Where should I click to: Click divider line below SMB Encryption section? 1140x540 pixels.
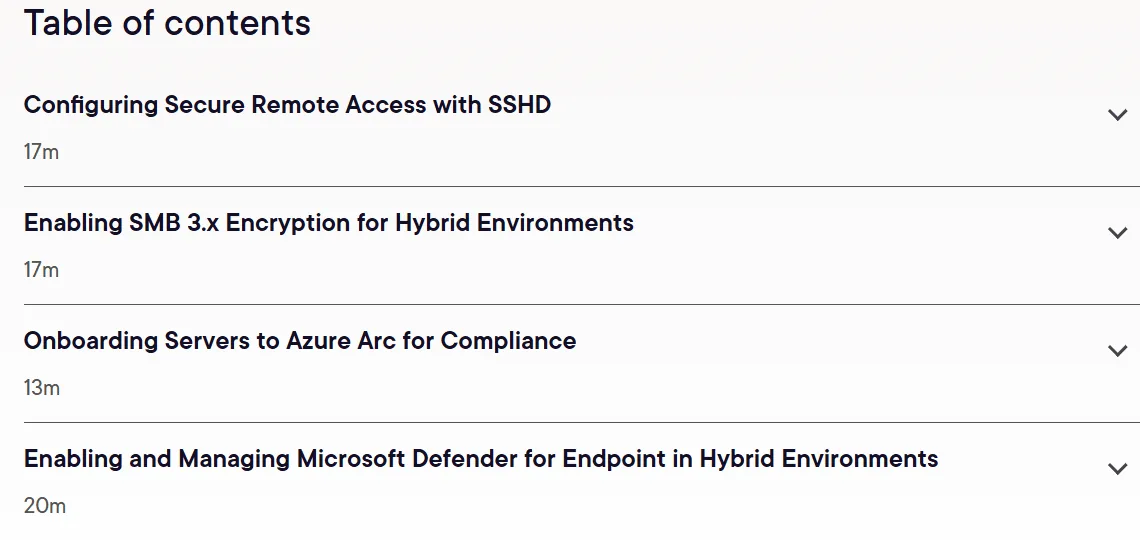582,304
